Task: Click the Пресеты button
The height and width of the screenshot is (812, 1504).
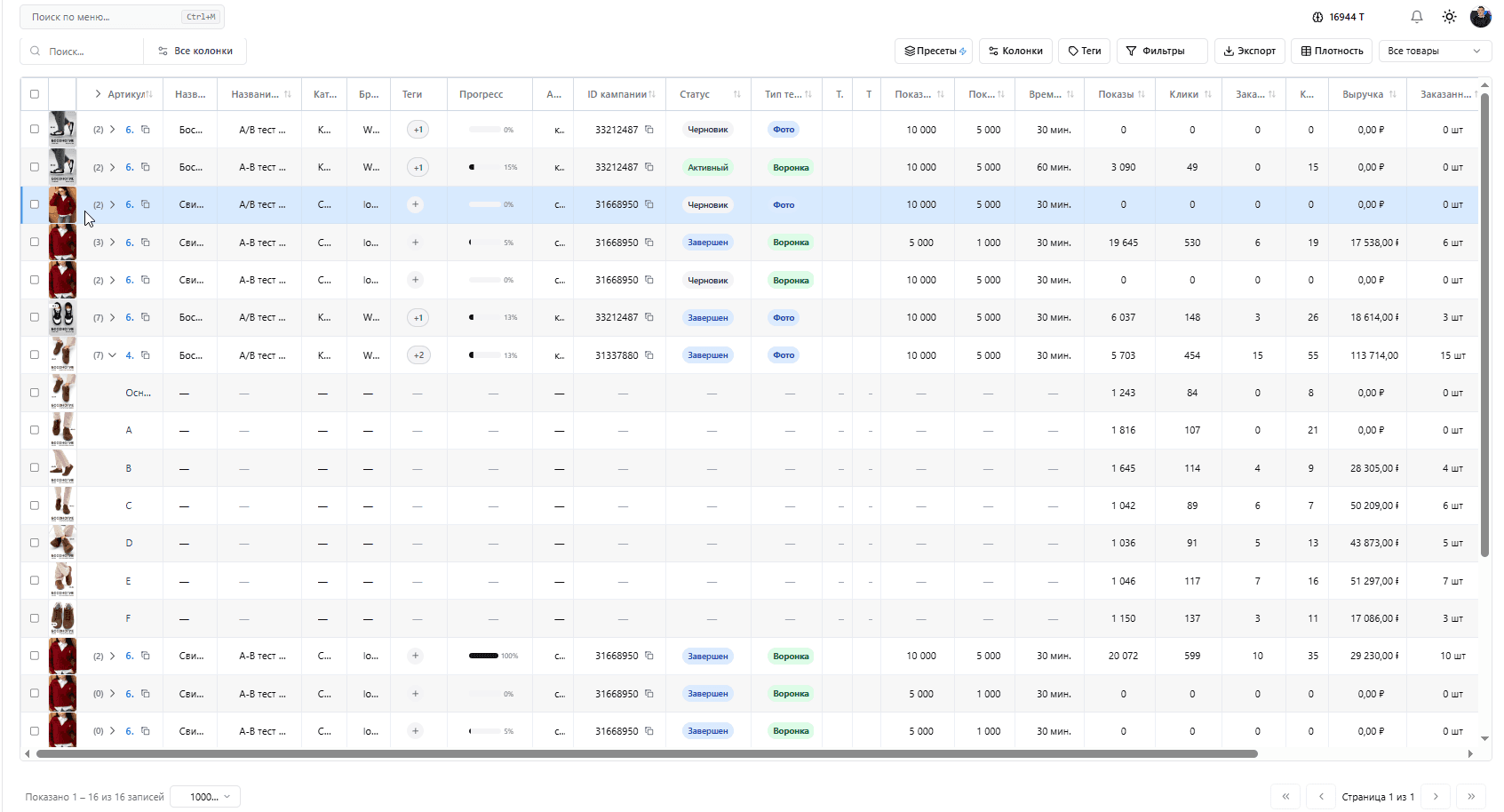Action: [934, 51]
